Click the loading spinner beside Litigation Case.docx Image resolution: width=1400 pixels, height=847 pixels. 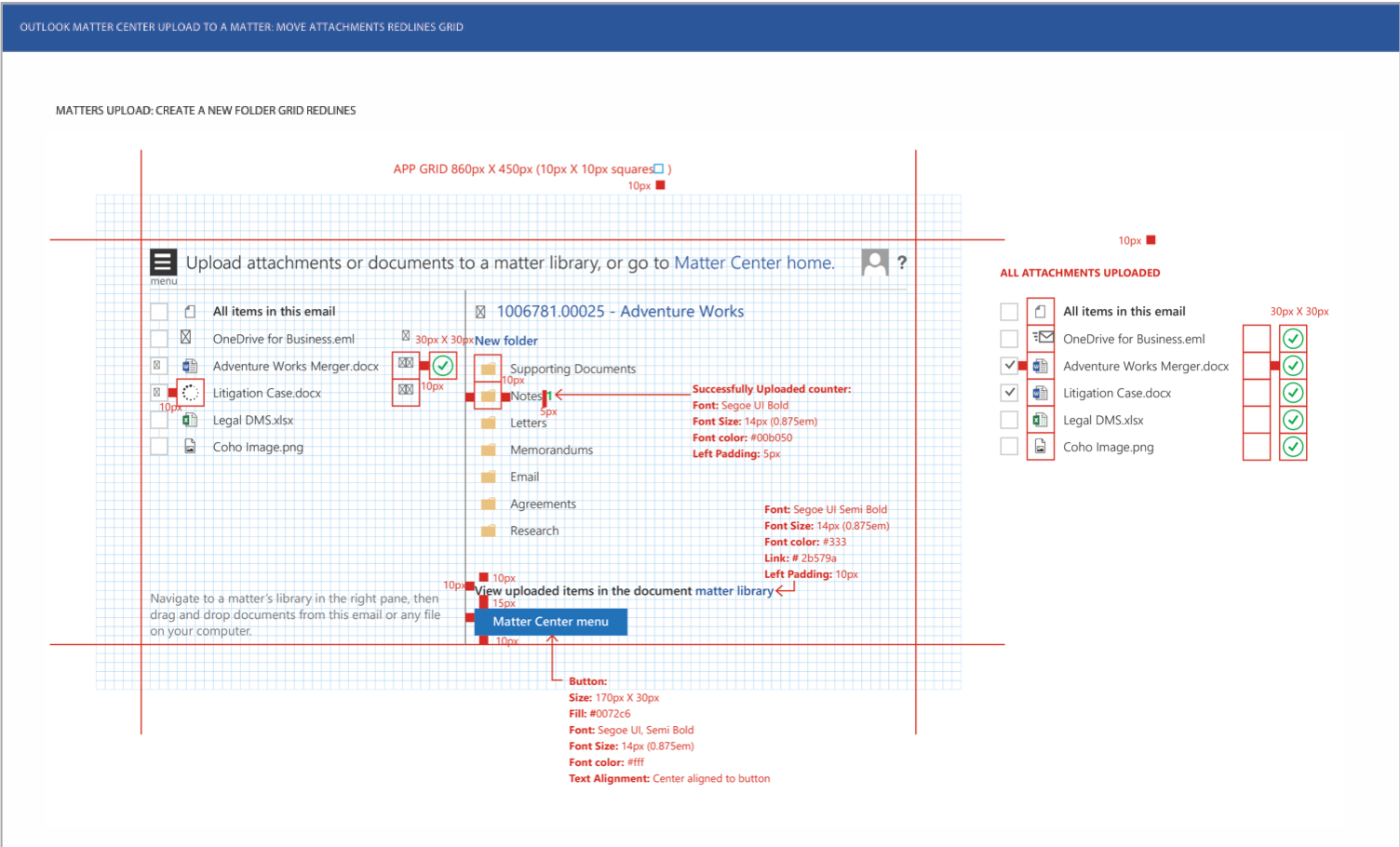(x=190, y=393)
